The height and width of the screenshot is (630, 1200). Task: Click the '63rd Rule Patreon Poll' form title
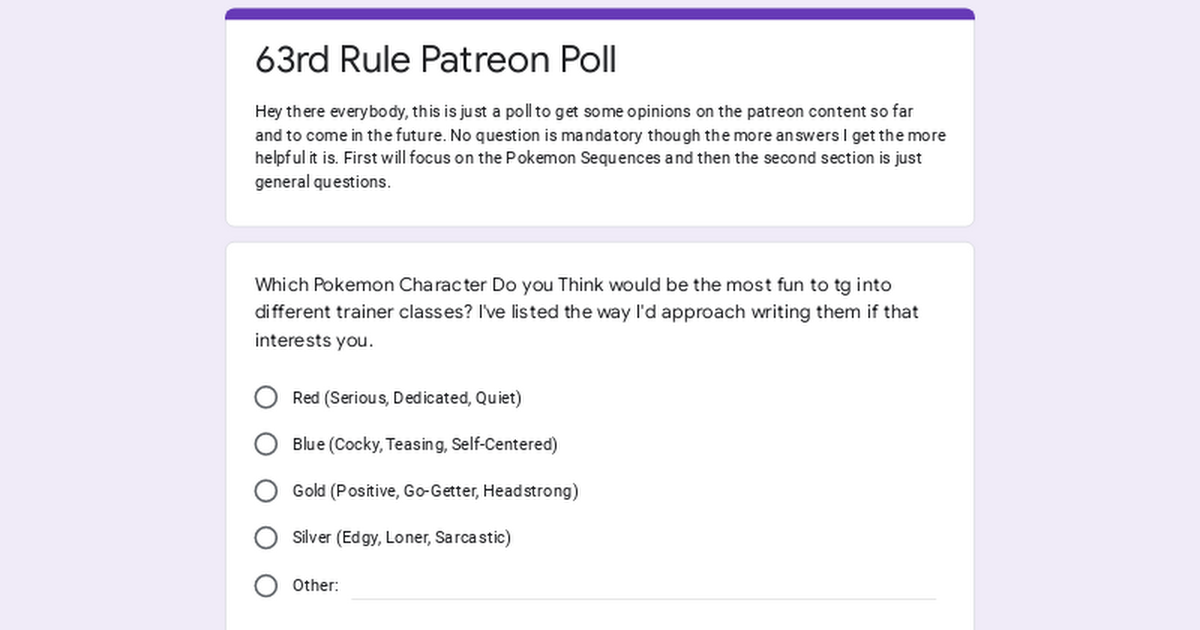436,60
